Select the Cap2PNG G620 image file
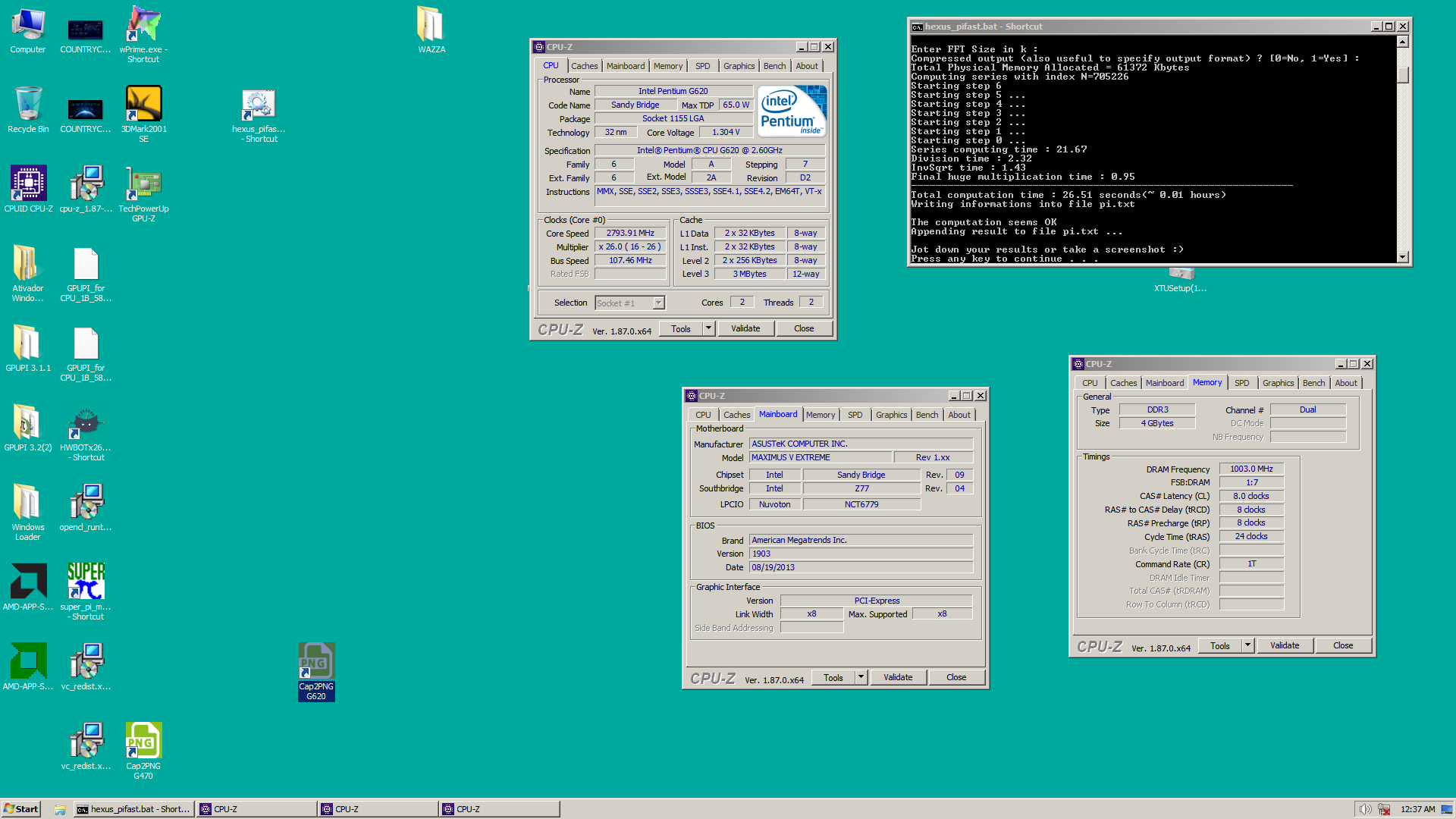1456x819 pixels. [x=316, y=672]
